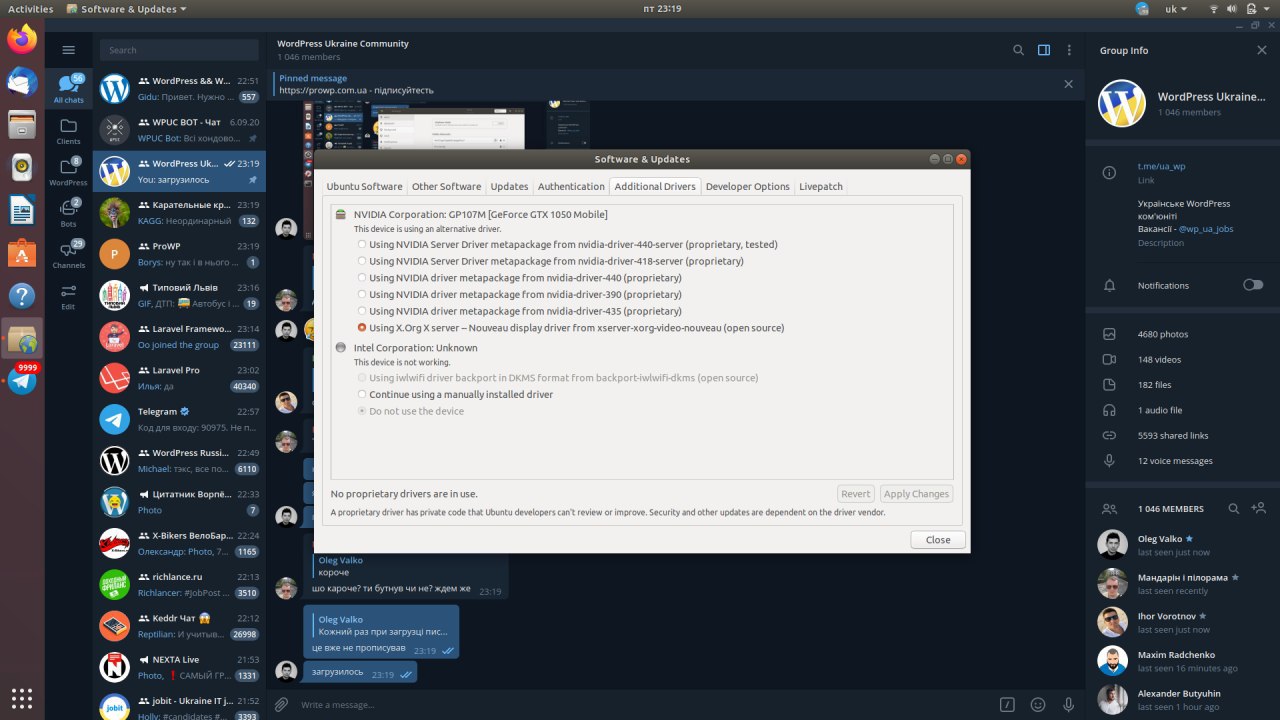This screenshot has height=720, width=1280.
Task: Show the applications grid
Action: pyautogui.click(x=22, y=697)
